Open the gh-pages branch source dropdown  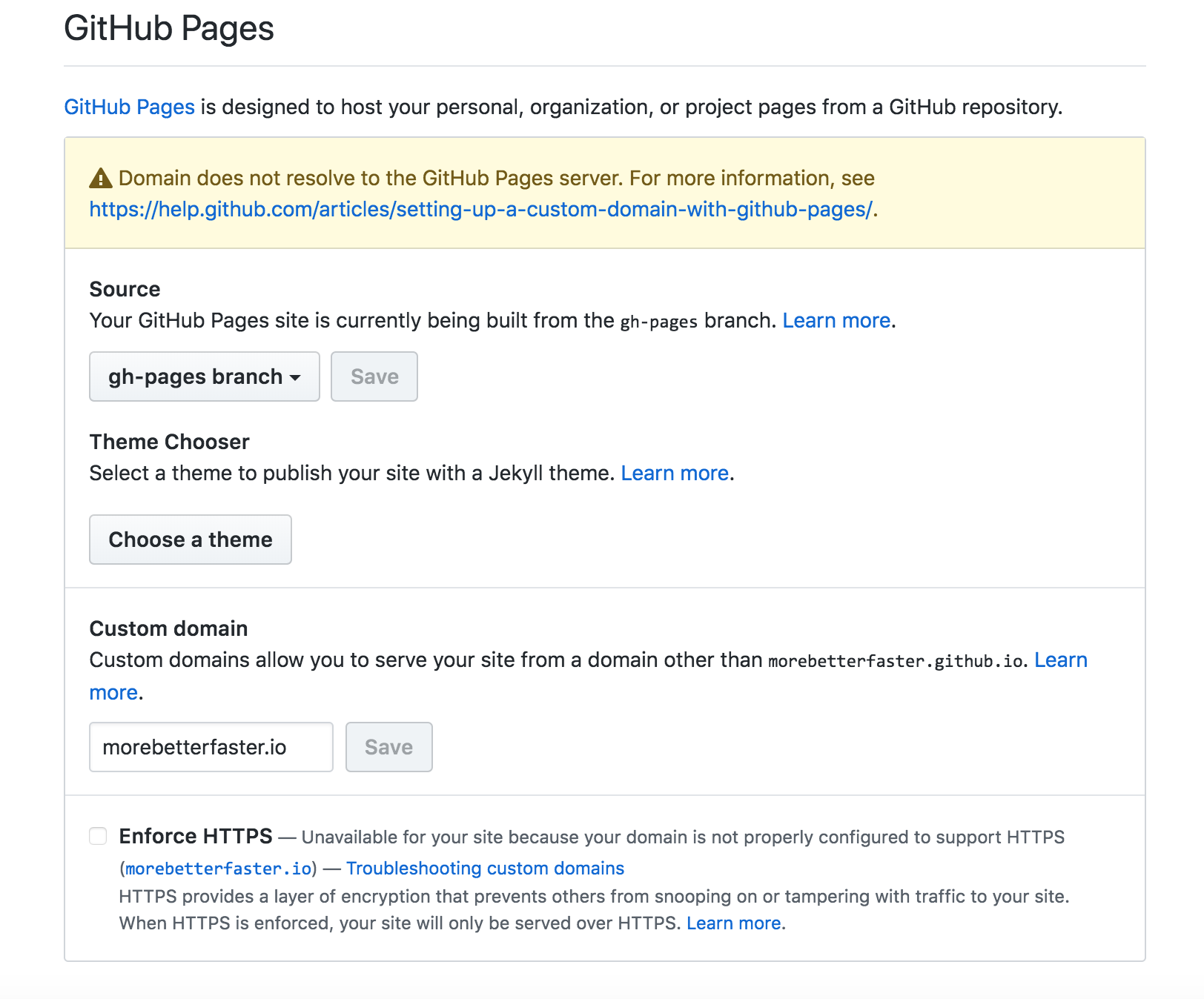click(x=205, y=376)
